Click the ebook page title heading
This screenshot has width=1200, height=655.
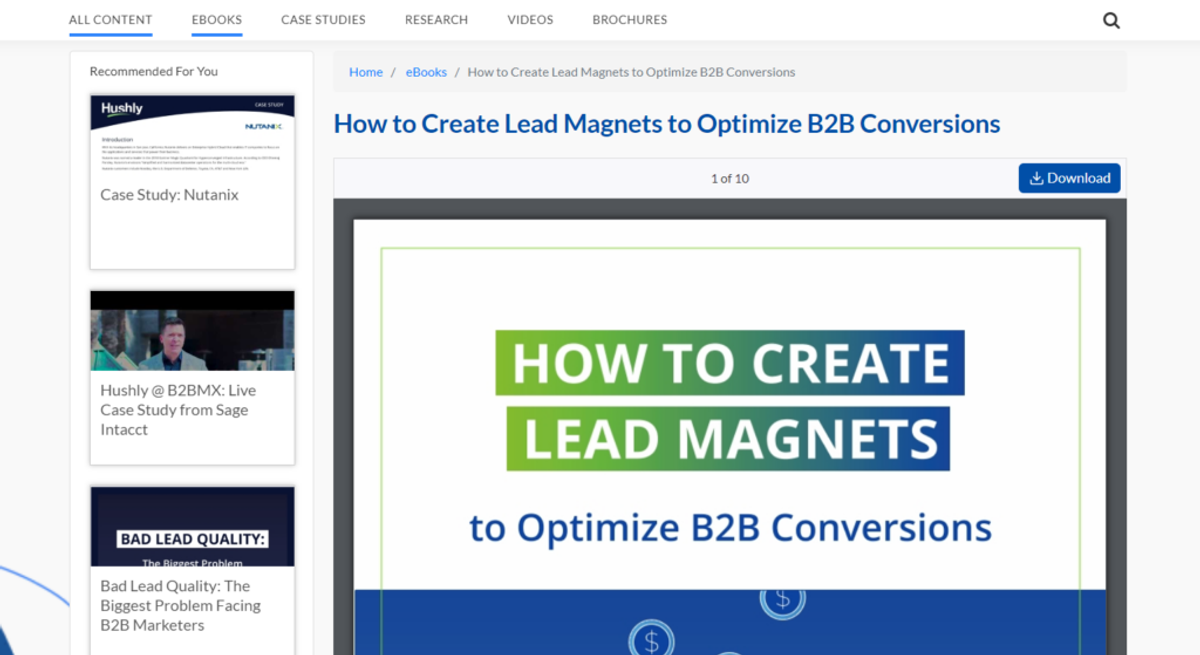[x=667, y=124]
